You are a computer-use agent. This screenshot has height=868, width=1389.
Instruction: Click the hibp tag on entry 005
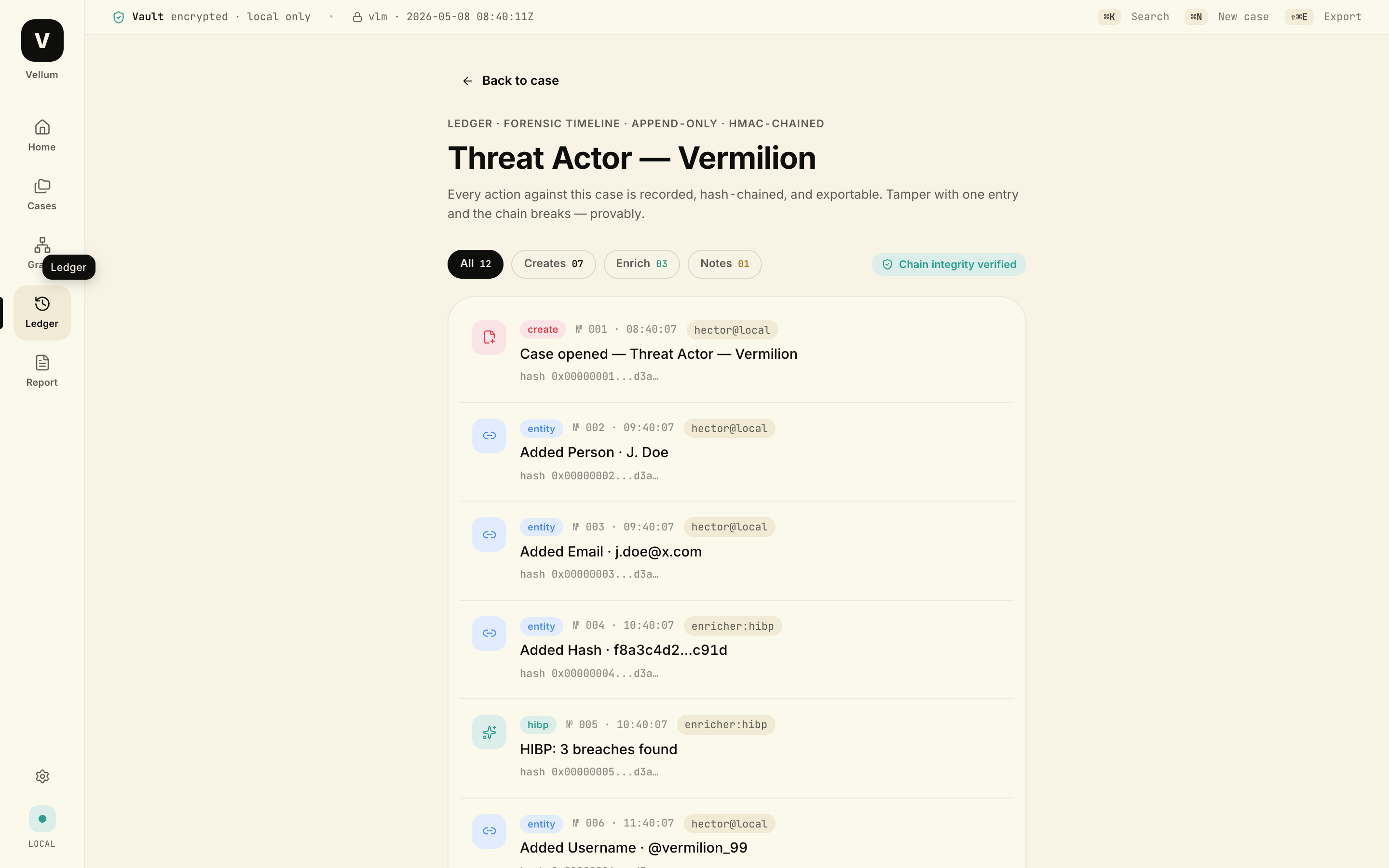click(538, 724)
